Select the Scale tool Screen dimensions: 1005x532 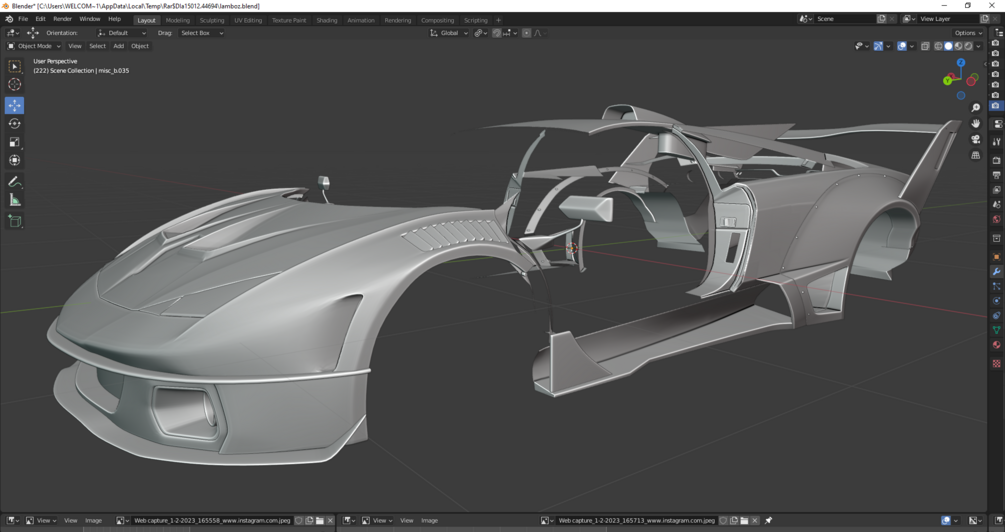[x=14, y=142]
